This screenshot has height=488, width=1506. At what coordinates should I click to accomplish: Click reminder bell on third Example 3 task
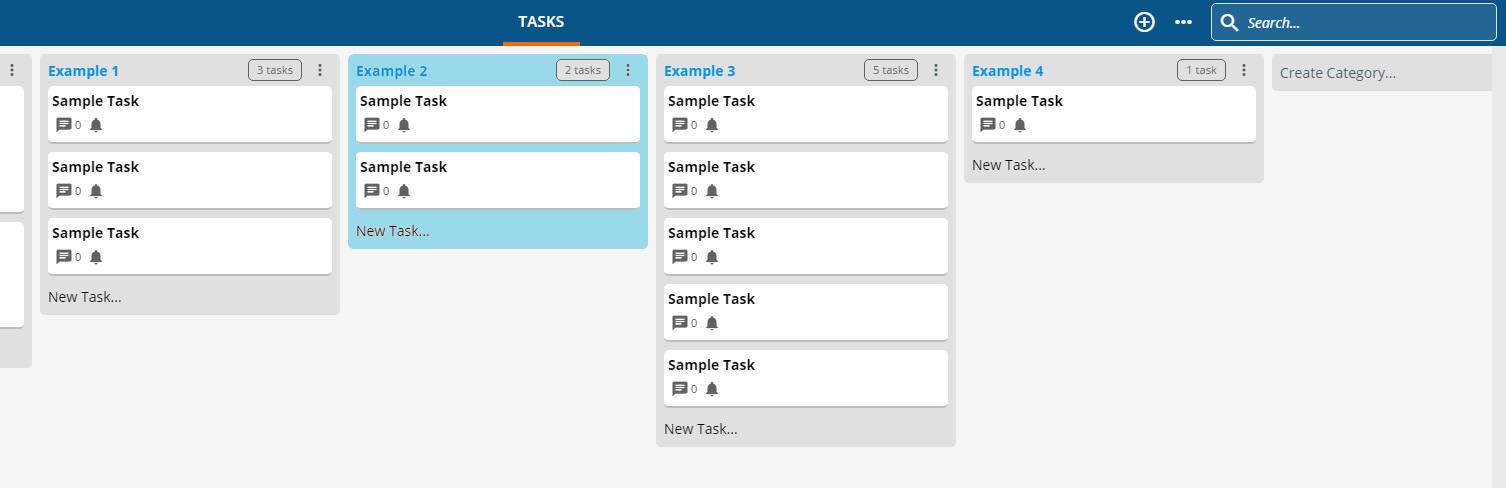coord(712,257)
